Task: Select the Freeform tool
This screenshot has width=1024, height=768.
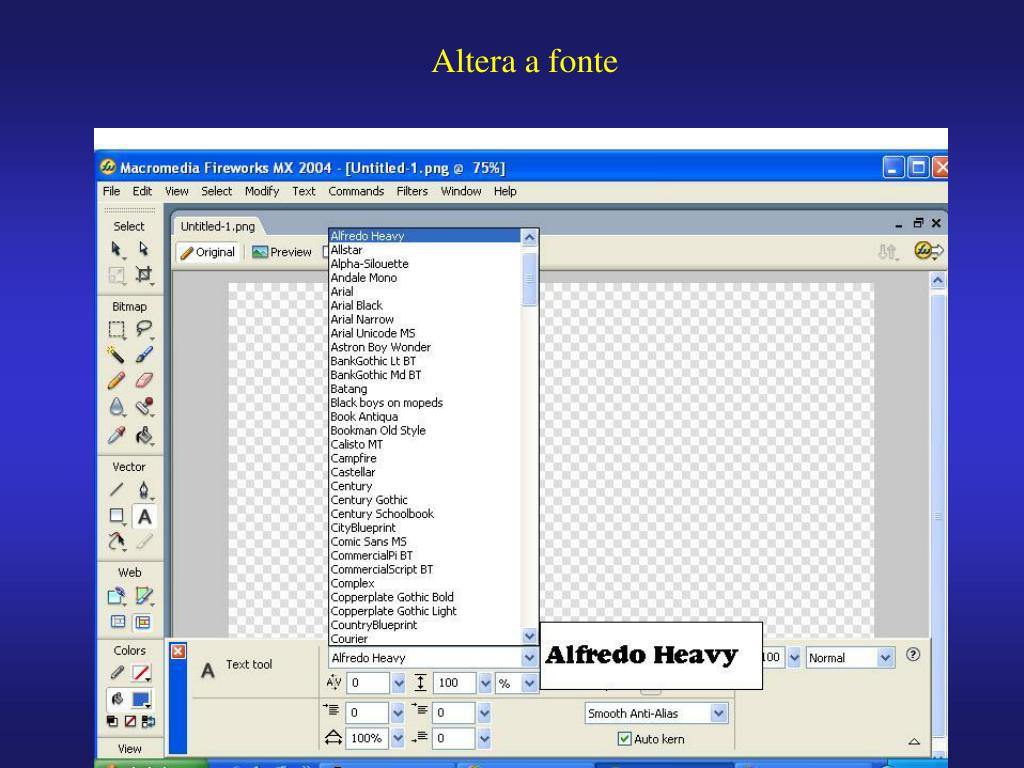Action: pyautogui.click(x=116, y=541)
